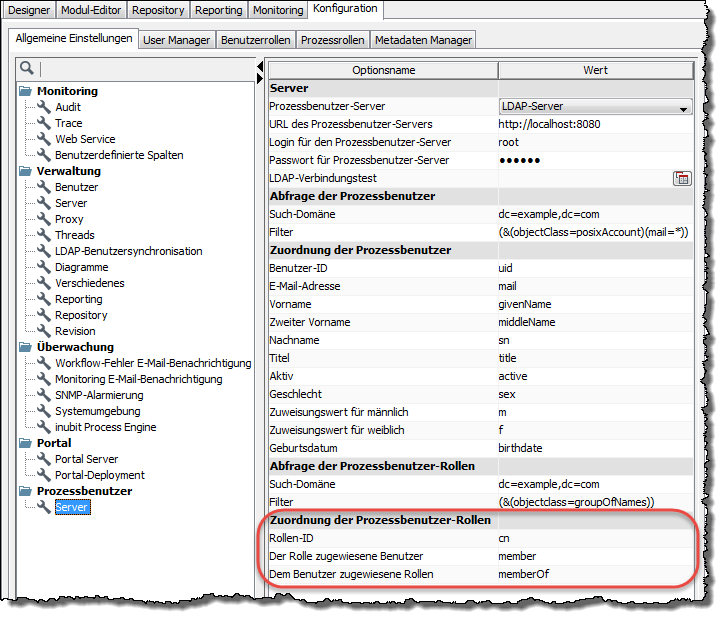Click the LDAP-Verbindungstest icon button
The image size is (725, 619).
(x=682, y=178)
